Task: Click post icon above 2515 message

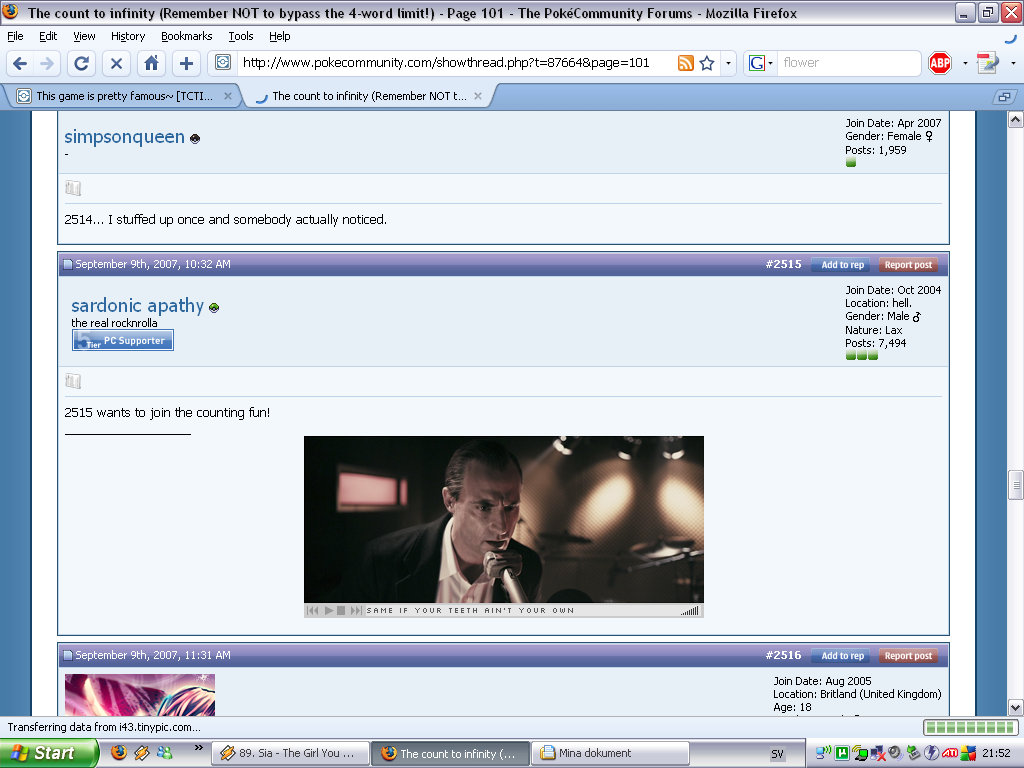Action: pos(73,381)
